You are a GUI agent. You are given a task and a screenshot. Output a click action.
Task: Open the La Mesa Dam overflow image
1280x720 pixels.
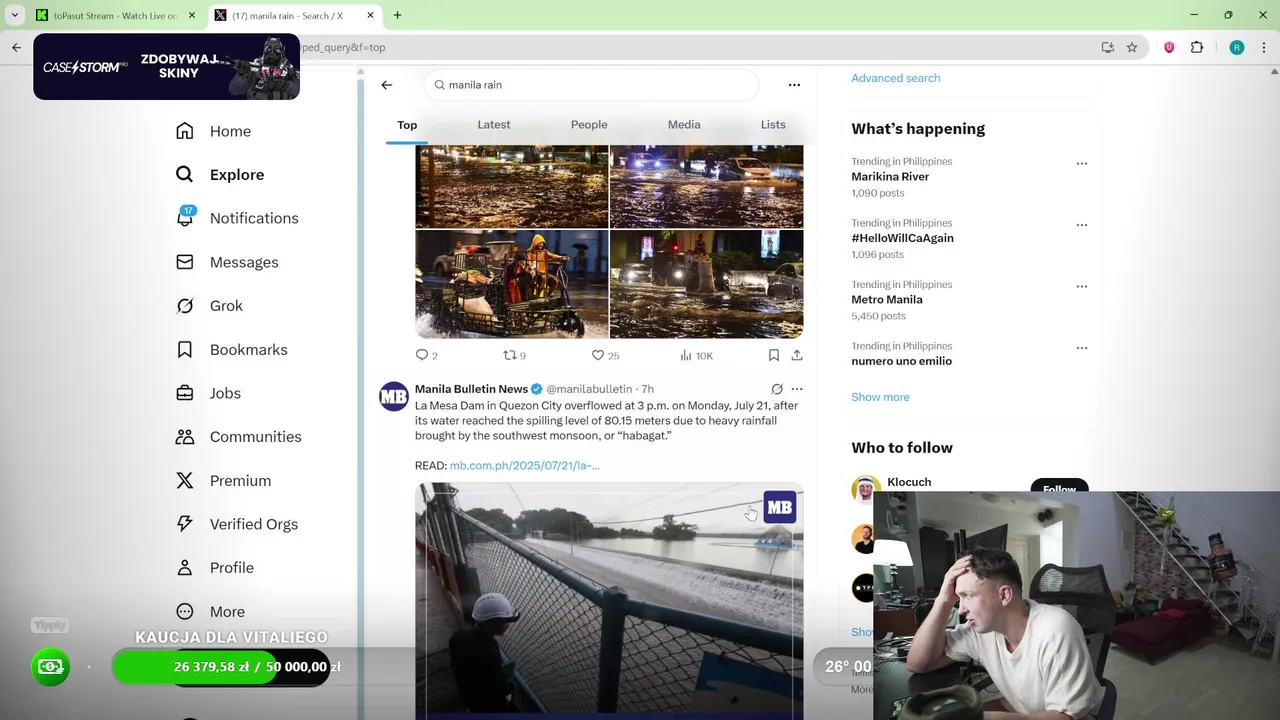click(609, 601)
